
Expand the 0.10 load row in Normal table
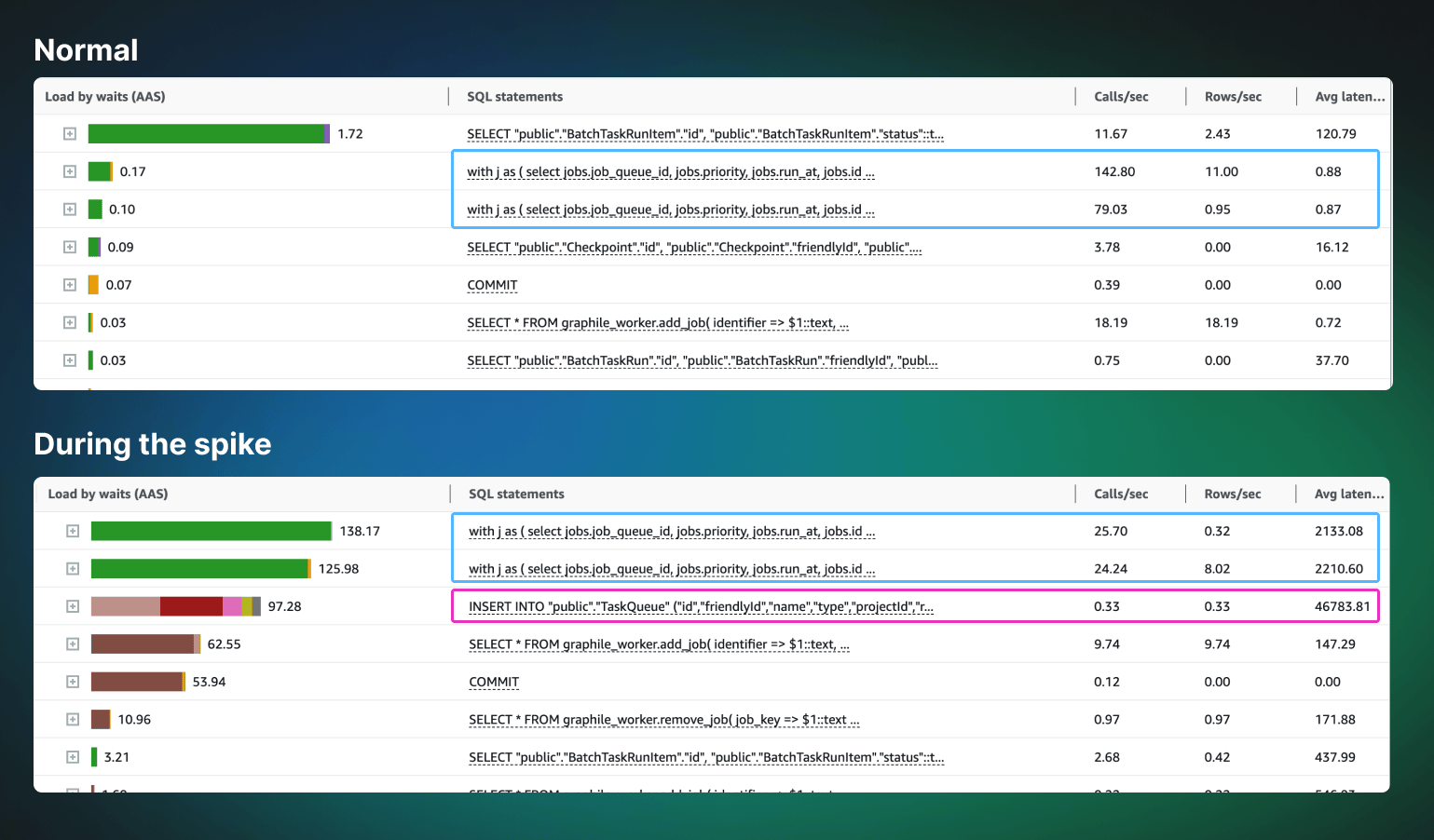(70, 210)
